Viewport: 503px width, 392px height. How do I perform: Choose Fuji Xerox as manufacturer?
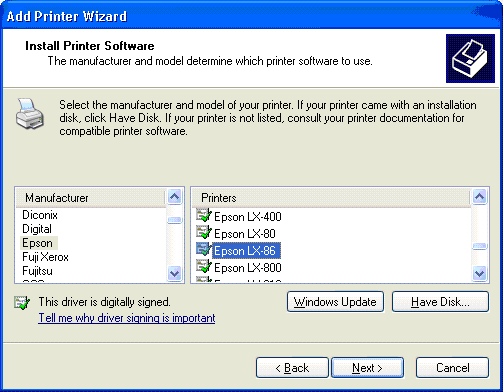pos(45,257)
